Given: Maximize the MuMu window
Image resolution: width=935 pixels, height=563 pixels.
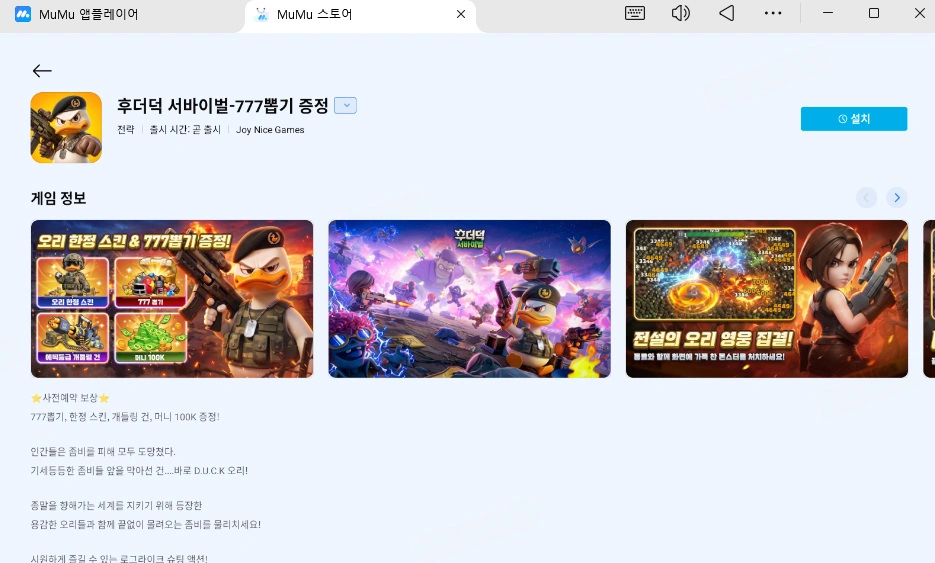Looking at the screenshot, I should pos(874,13).
